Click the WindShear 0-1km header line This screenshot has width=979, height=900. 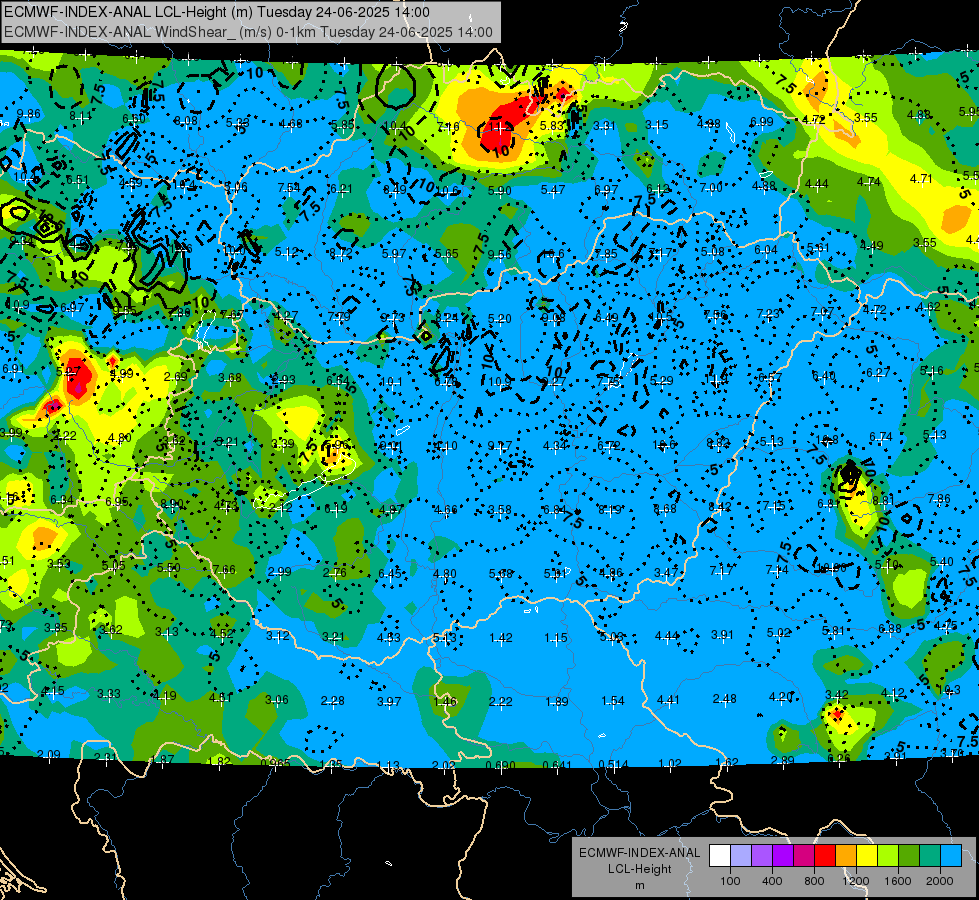[x=248, y=32]
